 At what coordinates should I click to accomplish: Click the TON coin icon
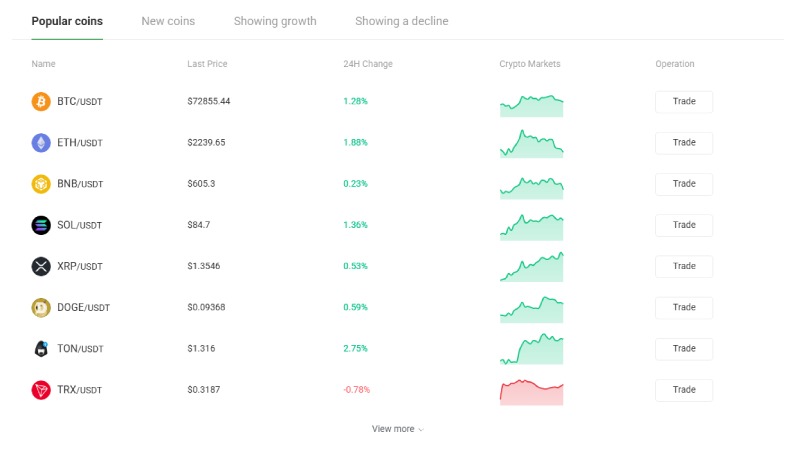41,349
